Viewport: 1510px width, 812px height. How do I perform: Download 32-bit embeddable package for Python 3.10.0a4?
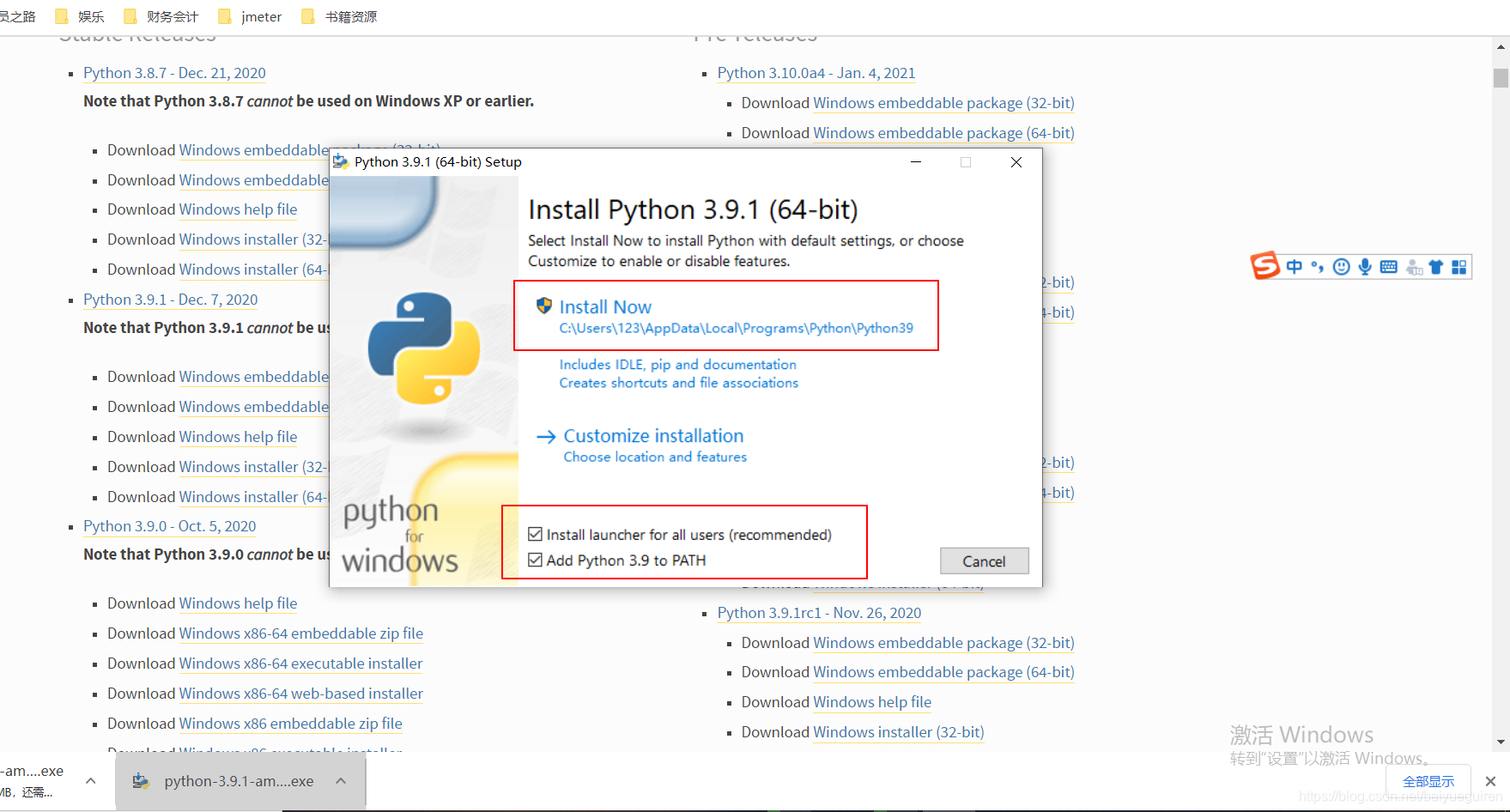943,103
